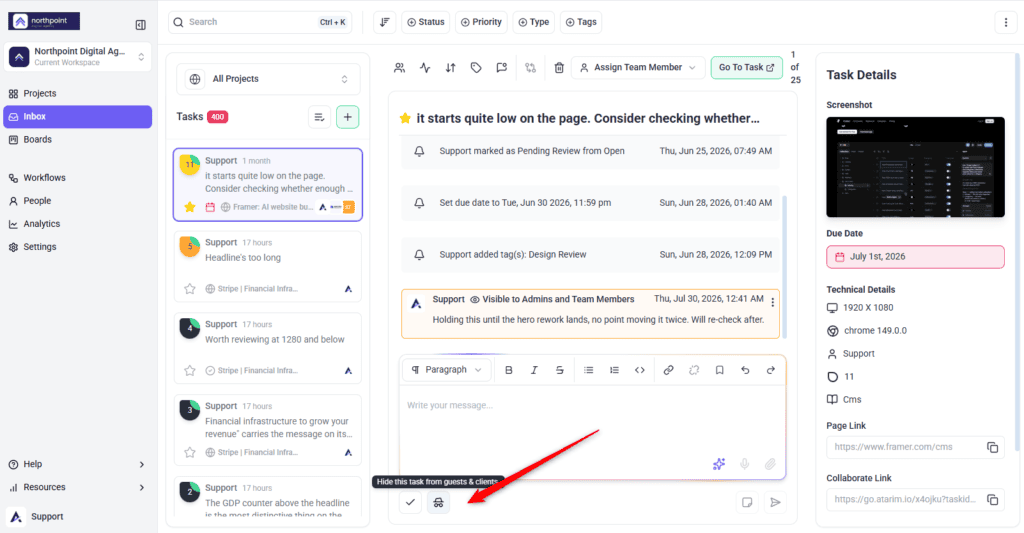The width and height of the screenshot is (1024, 533).
Task: Insert a numbered list in editor
Action: coord(614,370)
